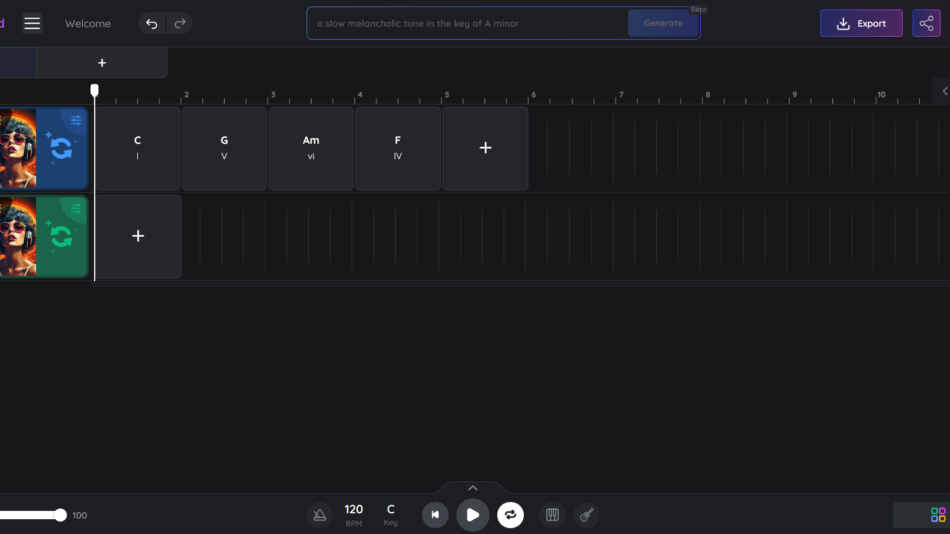This screenshot has height=534, width=950.
Task: Open the guitar instrument view
Action: (587, 515)
